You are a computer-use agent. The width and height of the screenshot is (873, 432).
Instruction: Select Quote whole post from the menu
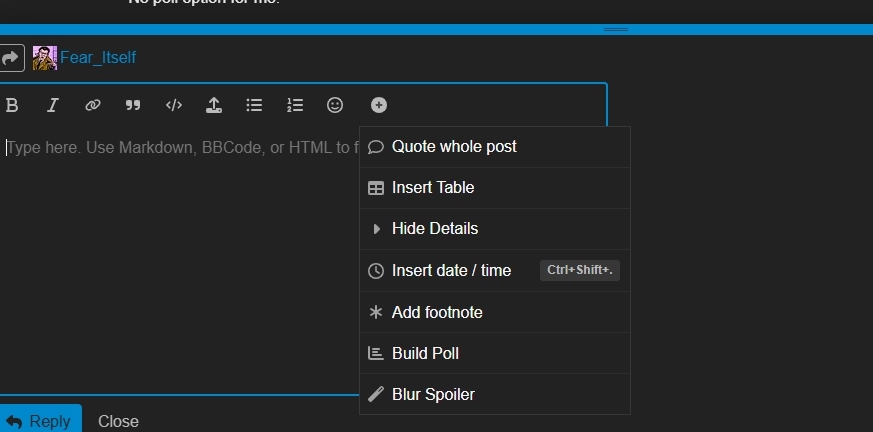pos(454,147)
